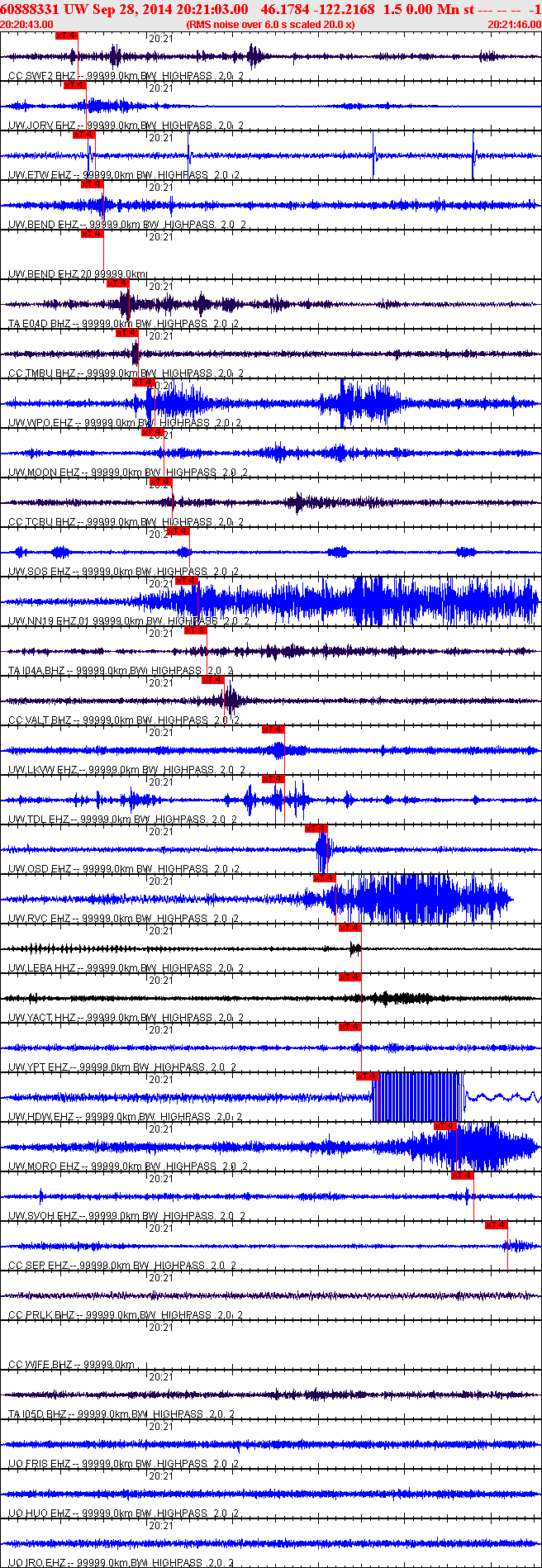Click the pick flag on the CC.SEP trace
542x1568 pixels.
click(x=497, y=1225)
